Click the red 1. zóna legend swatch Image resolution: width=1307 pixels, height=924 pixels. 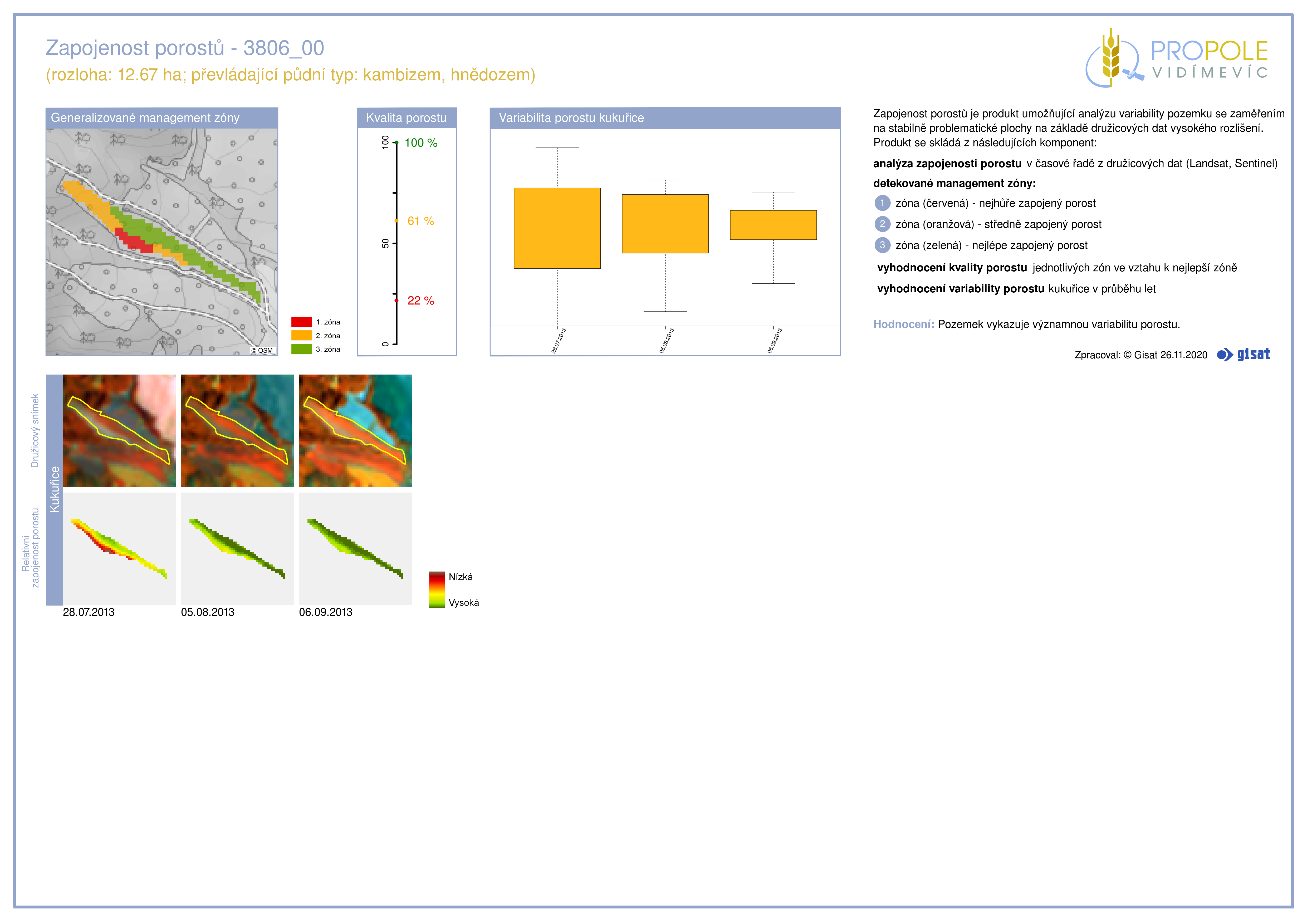click(x=302, y=322)
